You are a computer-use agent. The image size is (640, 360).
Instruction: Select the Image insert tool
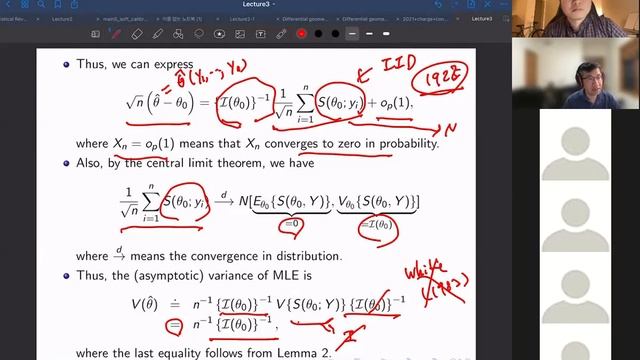[x=240, y=34]
